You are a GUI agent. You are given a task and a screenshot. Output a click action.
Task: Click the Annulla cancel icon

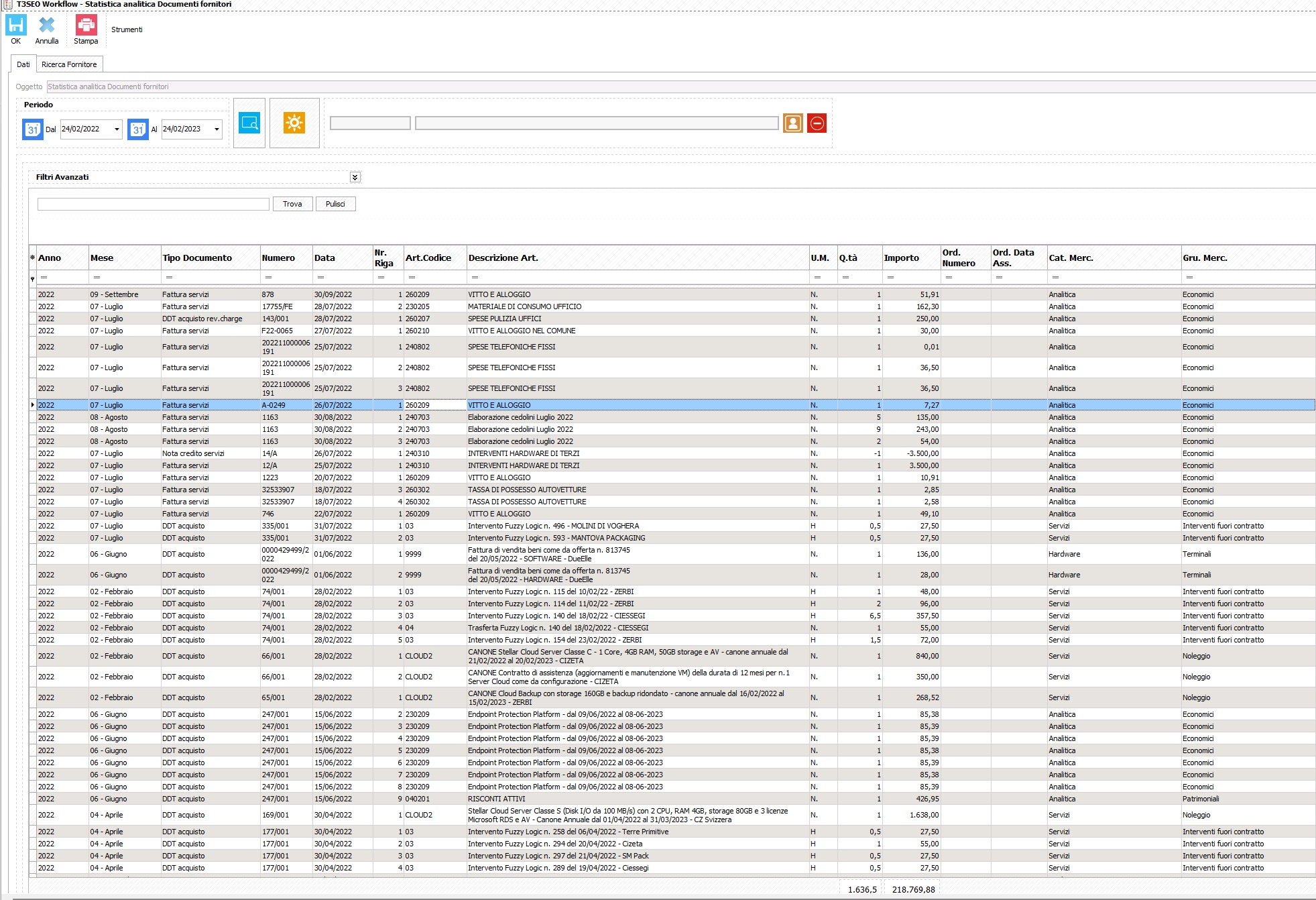pos(47,25)
